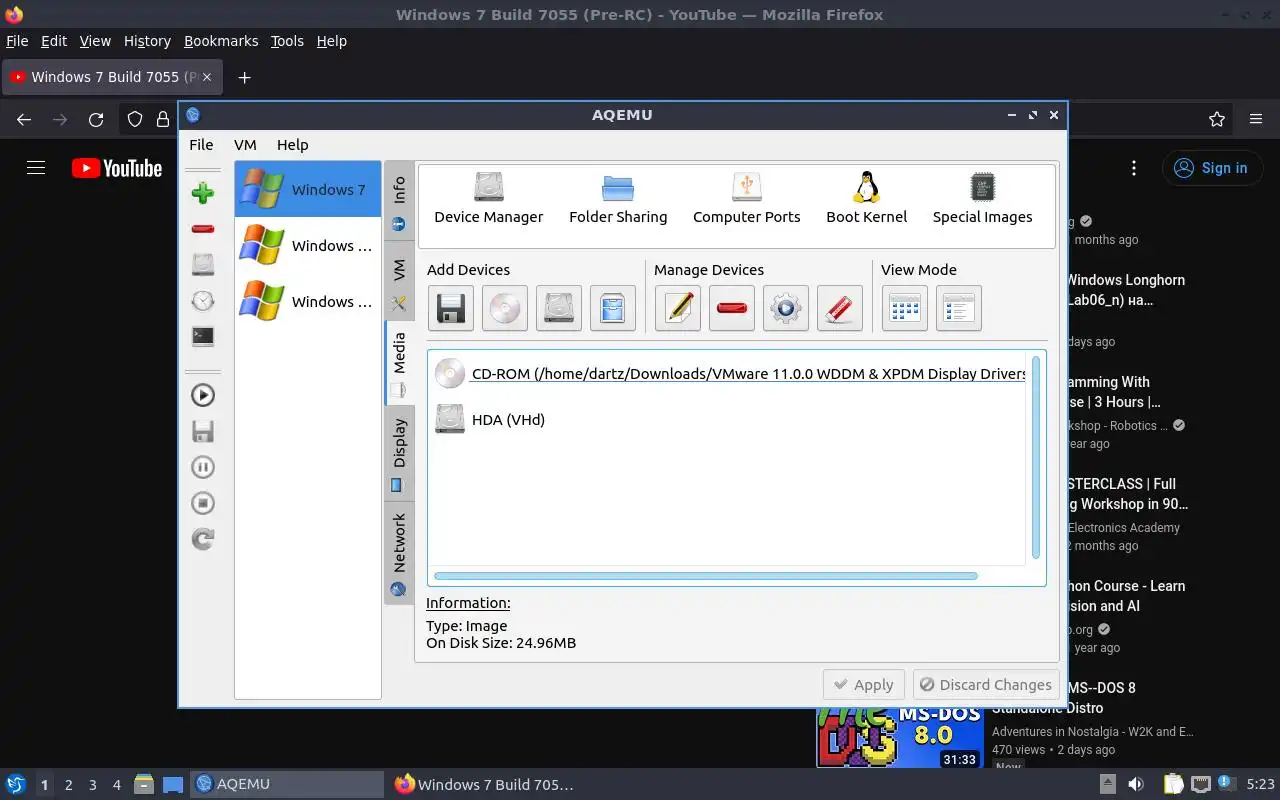Add a floppy device

tap(451, 308)
